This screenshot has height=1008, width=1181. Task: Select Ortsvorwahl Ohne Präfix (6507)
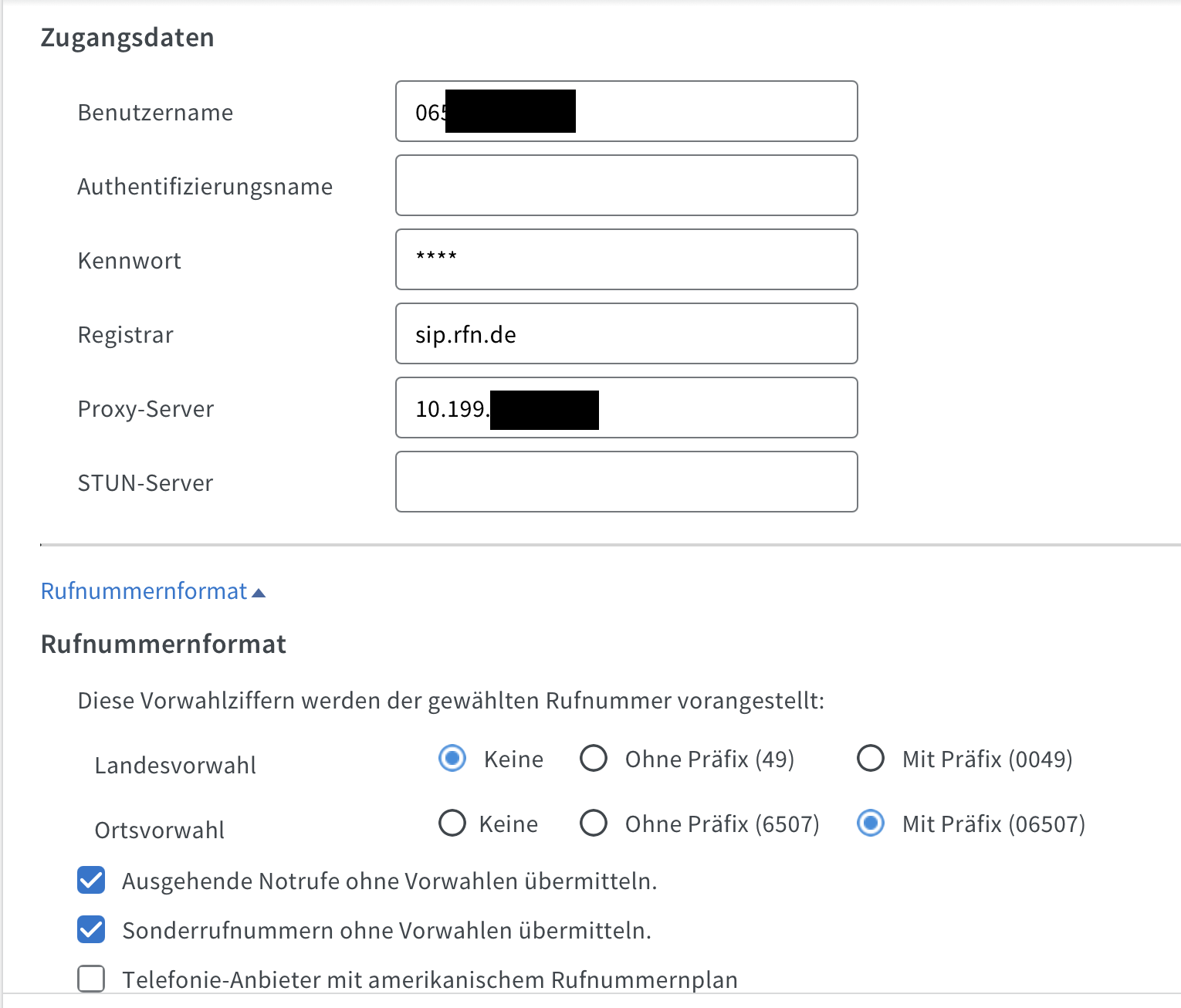594,824
